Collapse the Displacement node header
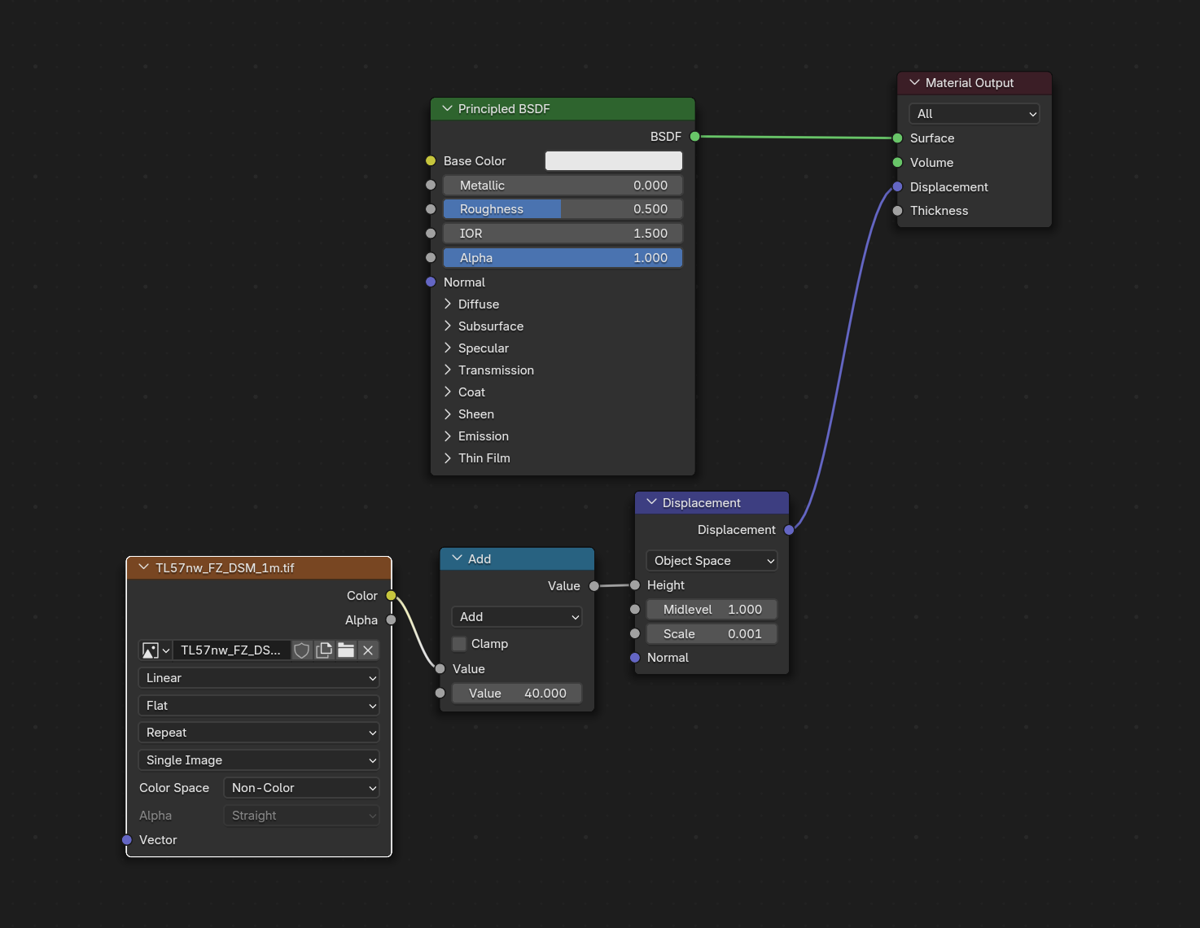Screen dimensions: 1200x928 [651, 503]
